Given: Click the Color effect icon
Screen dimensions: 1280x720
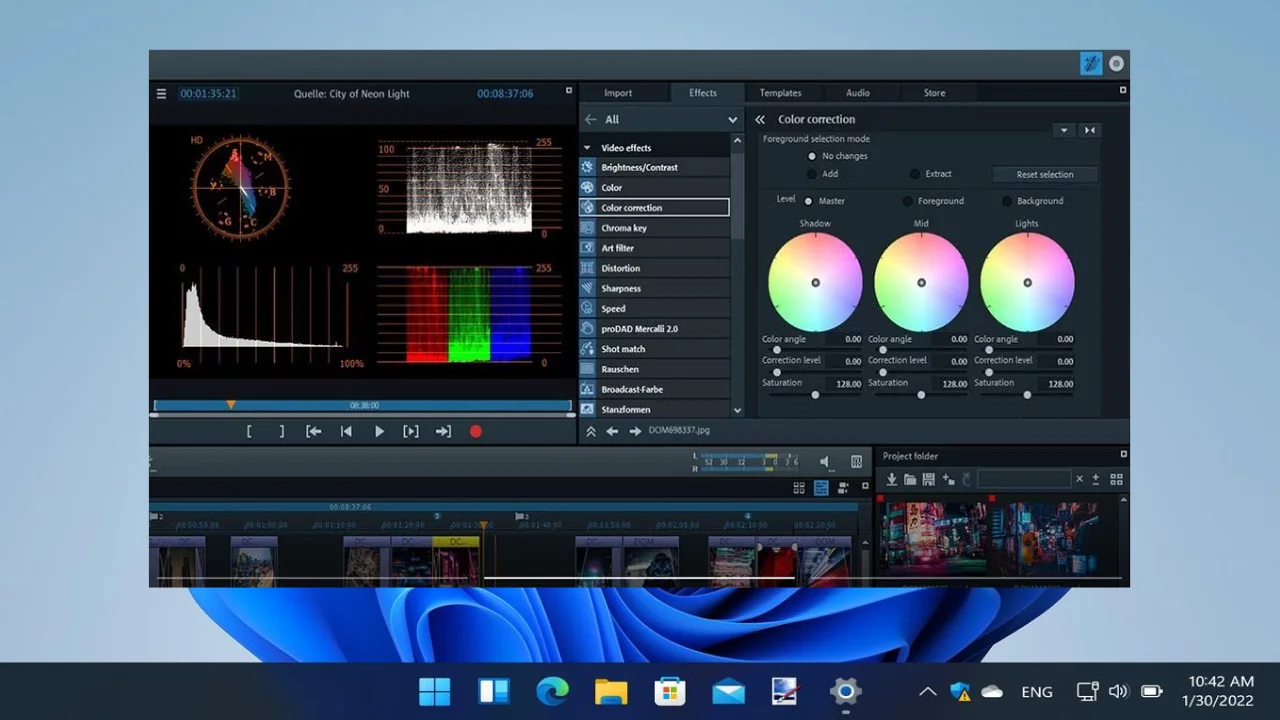Looking at the screenshot, I should click(588, 187).
